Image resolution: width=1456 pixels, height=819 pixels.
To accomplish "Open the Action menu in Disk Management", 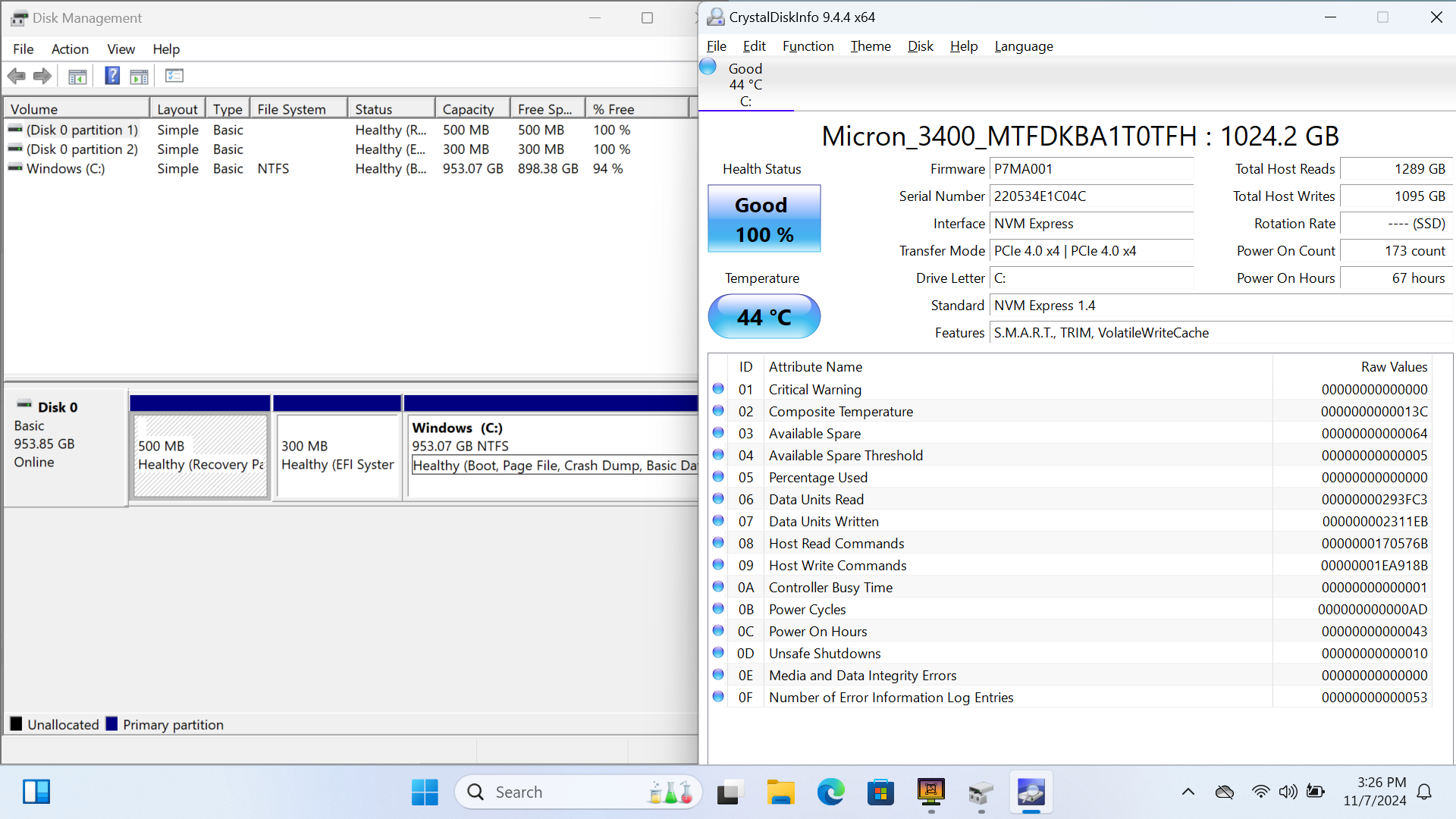I will pyautogui.click(x=70, y=49).
